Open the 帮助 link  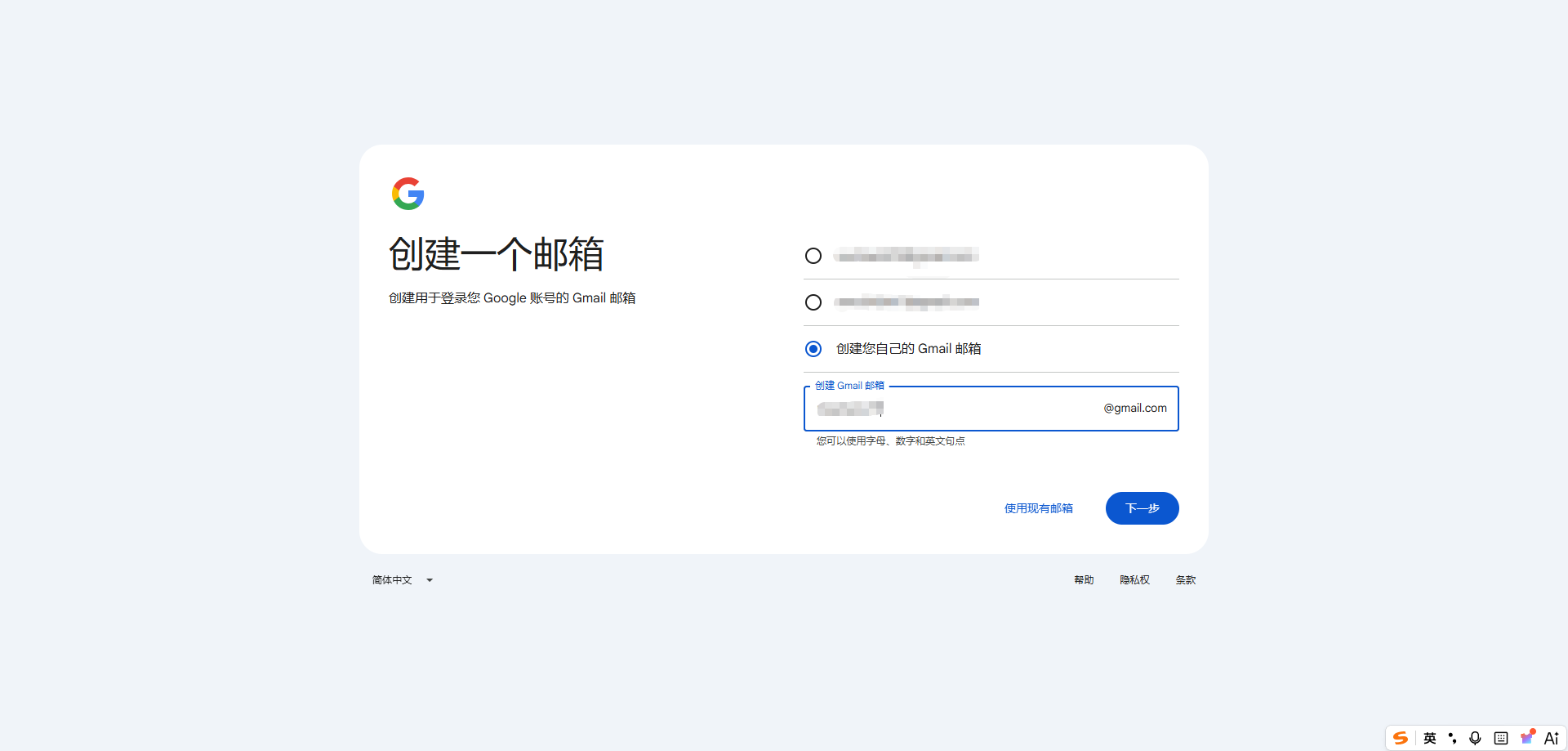1084,580
